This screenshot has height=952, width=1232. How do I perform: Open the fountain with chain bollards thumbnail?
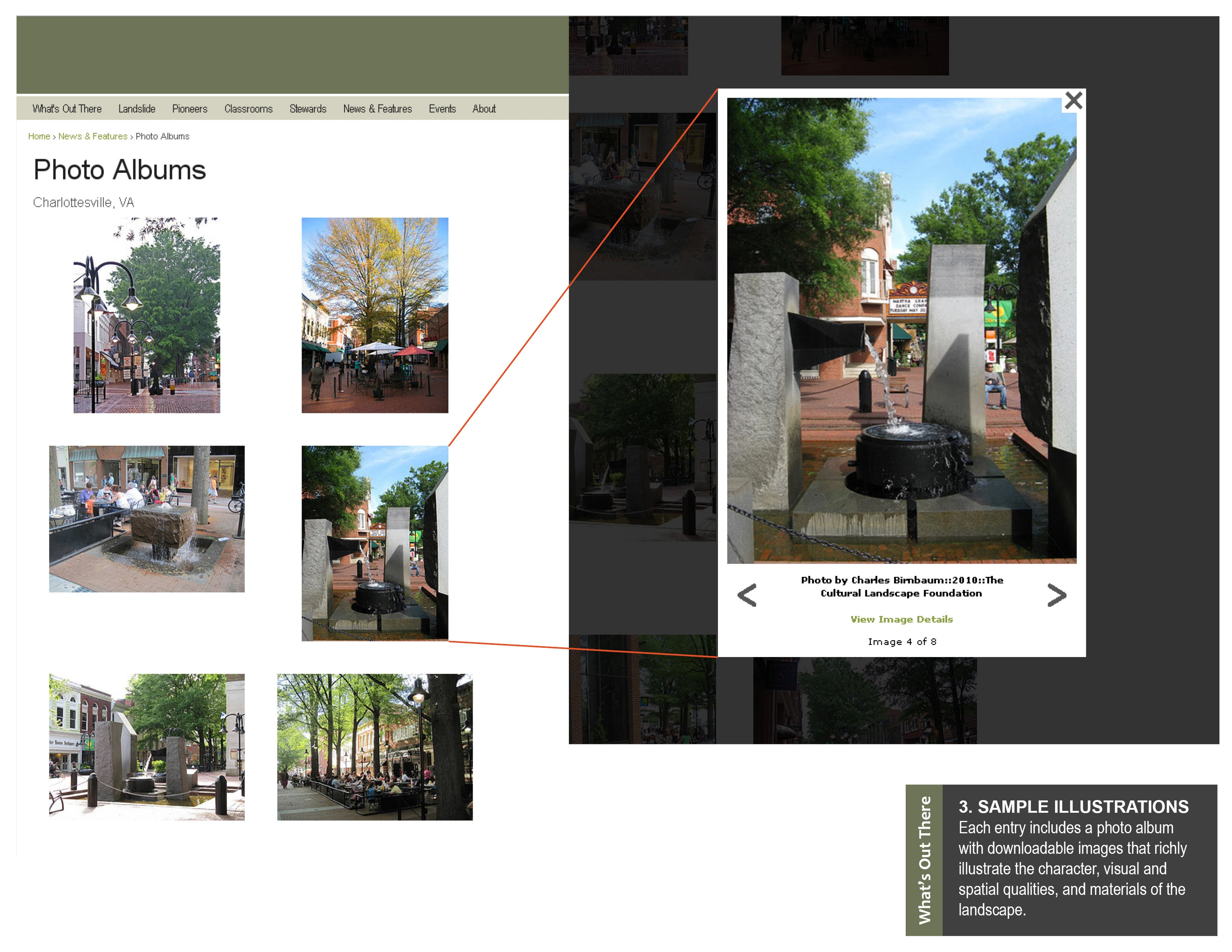coord(147,747)
